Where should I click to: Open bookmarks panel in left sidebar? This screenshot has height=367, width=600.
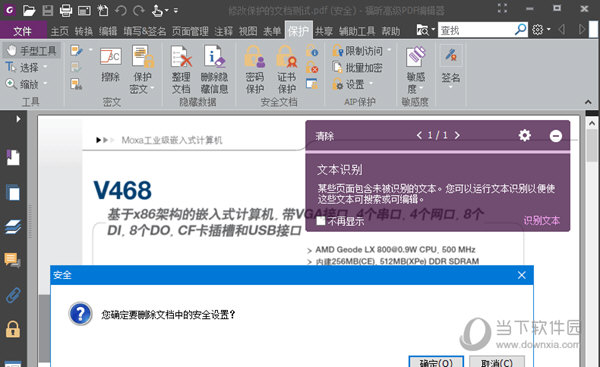point(13,157)
